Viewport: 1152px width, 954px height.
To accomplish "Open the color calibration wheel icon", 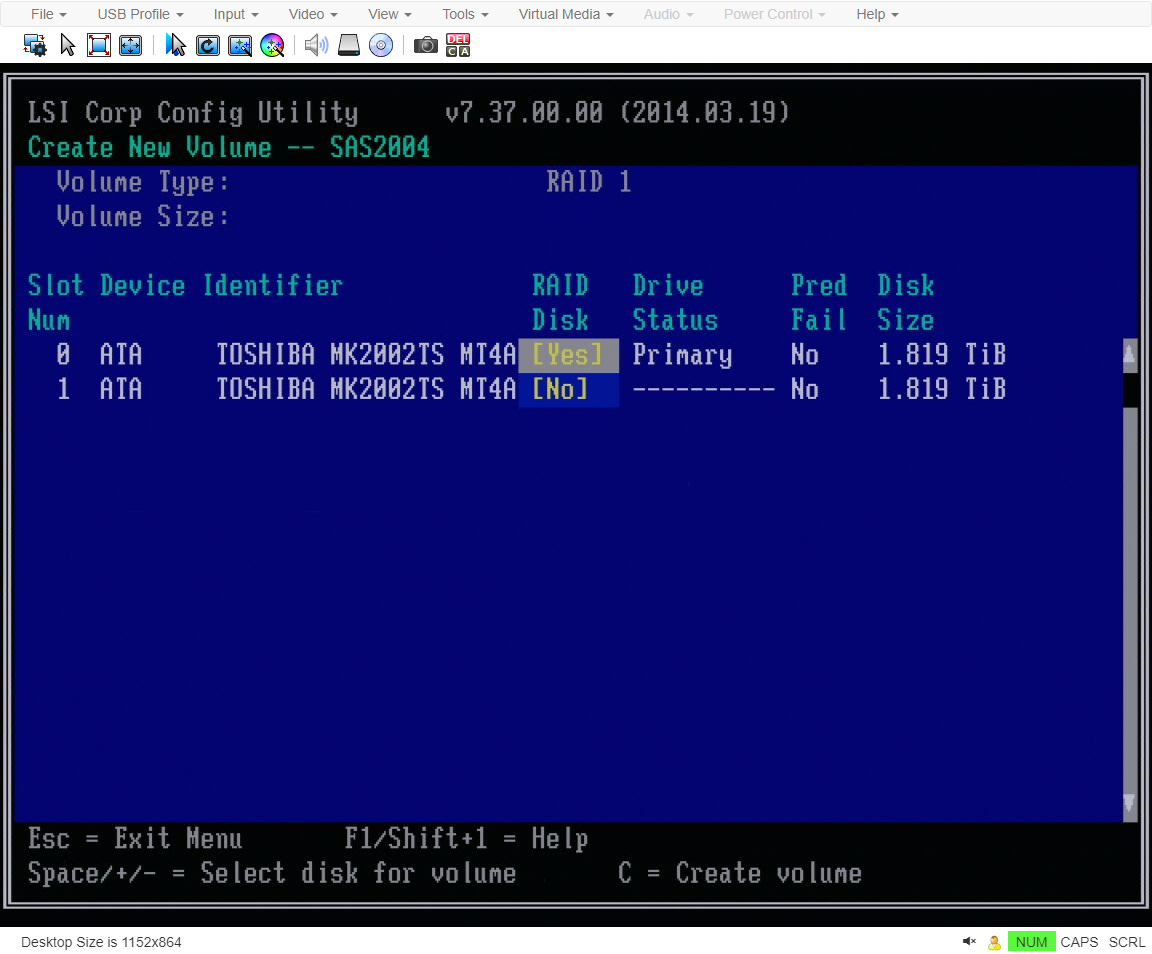I will [273, 46].
